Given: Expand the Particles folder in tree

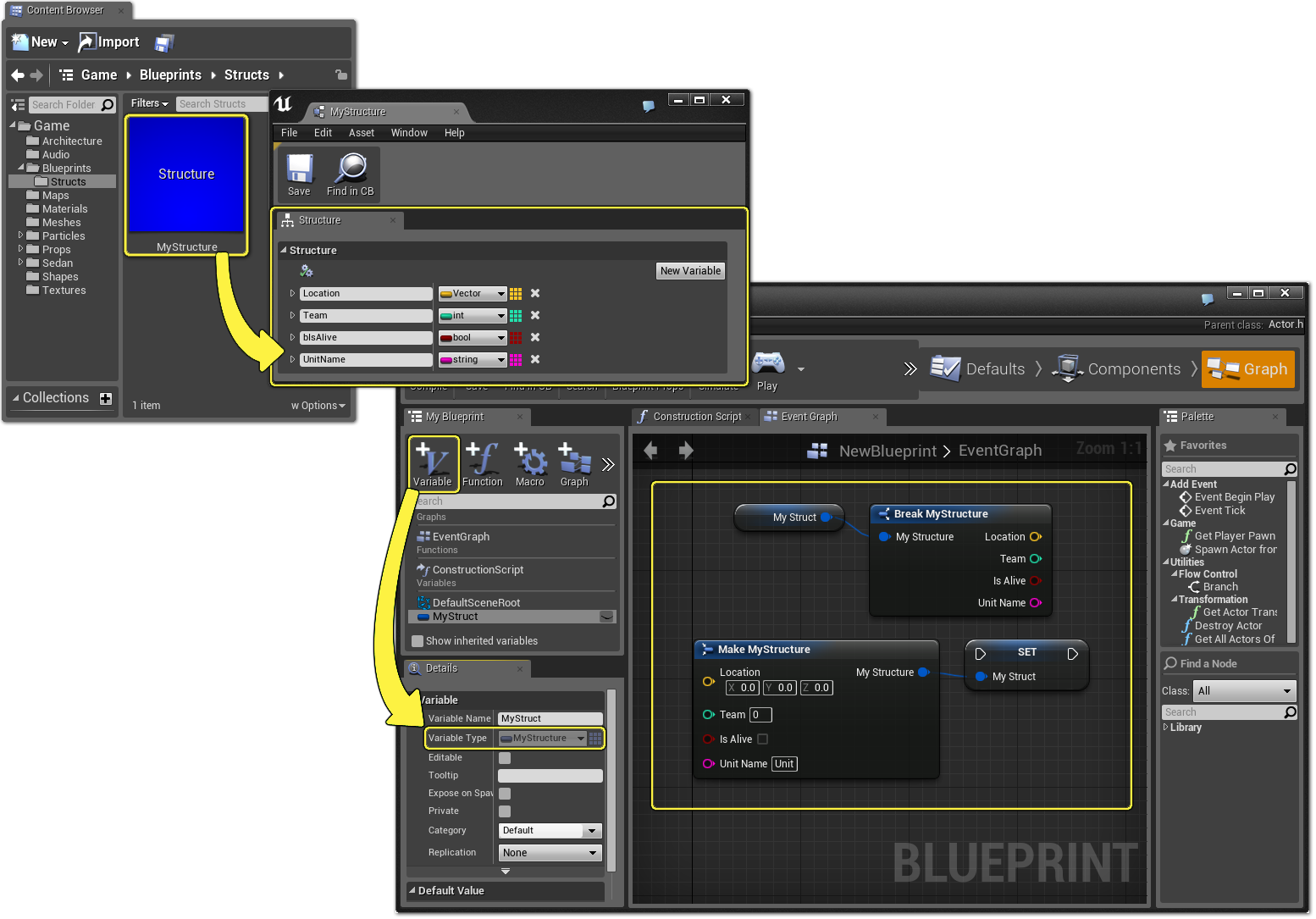Looking at the screenshot, I should tap(20, 235).
